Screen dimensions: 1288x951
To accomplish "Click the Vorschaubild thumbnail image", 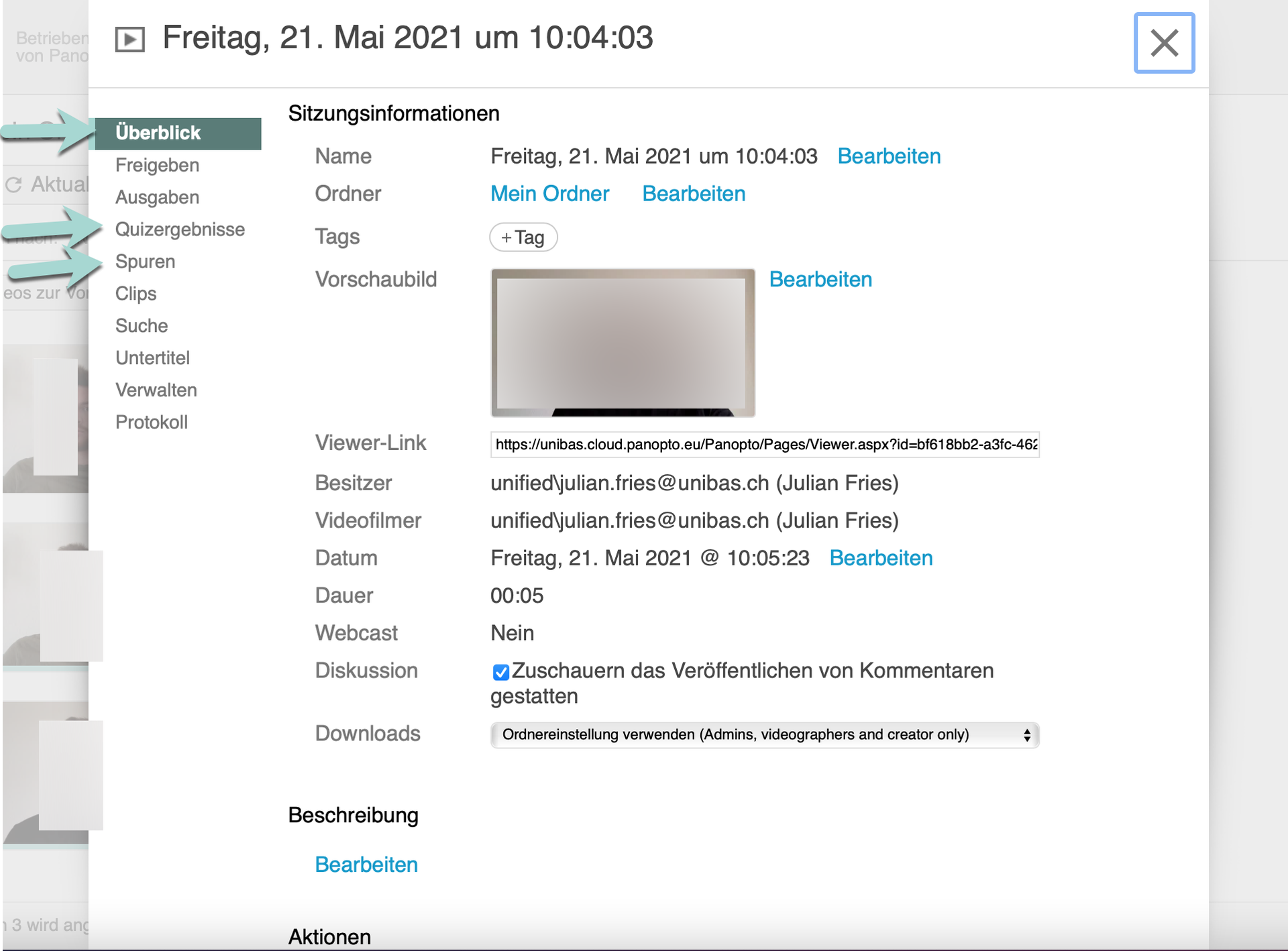I will 623,343.
